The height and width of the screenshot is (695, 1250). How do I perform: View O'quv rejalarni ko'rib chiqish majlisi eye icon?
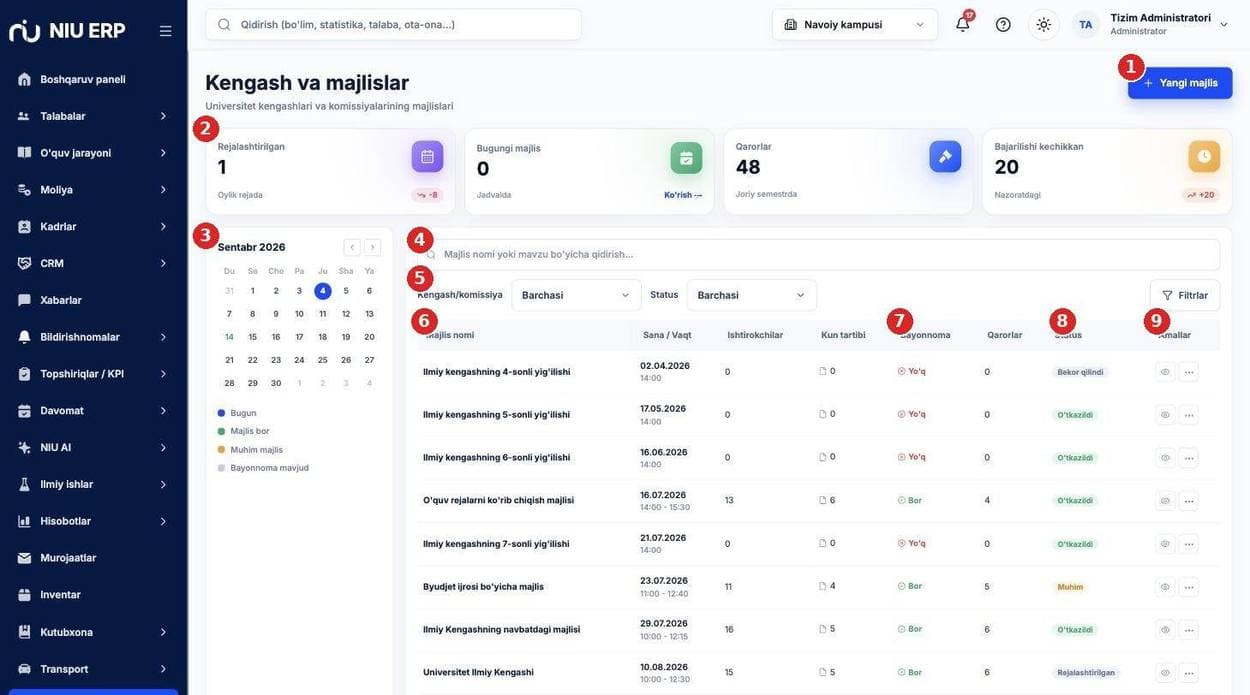click(x=1165, y=501)
